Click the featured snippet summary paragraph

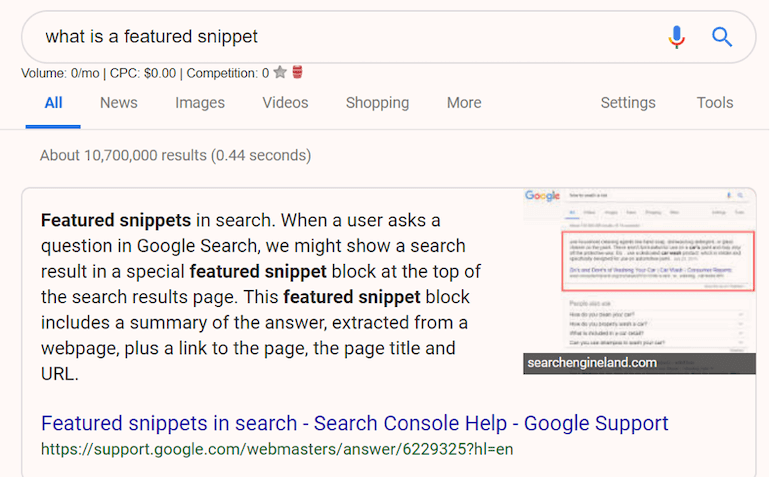pyautogui.click(x=261, y=297)
